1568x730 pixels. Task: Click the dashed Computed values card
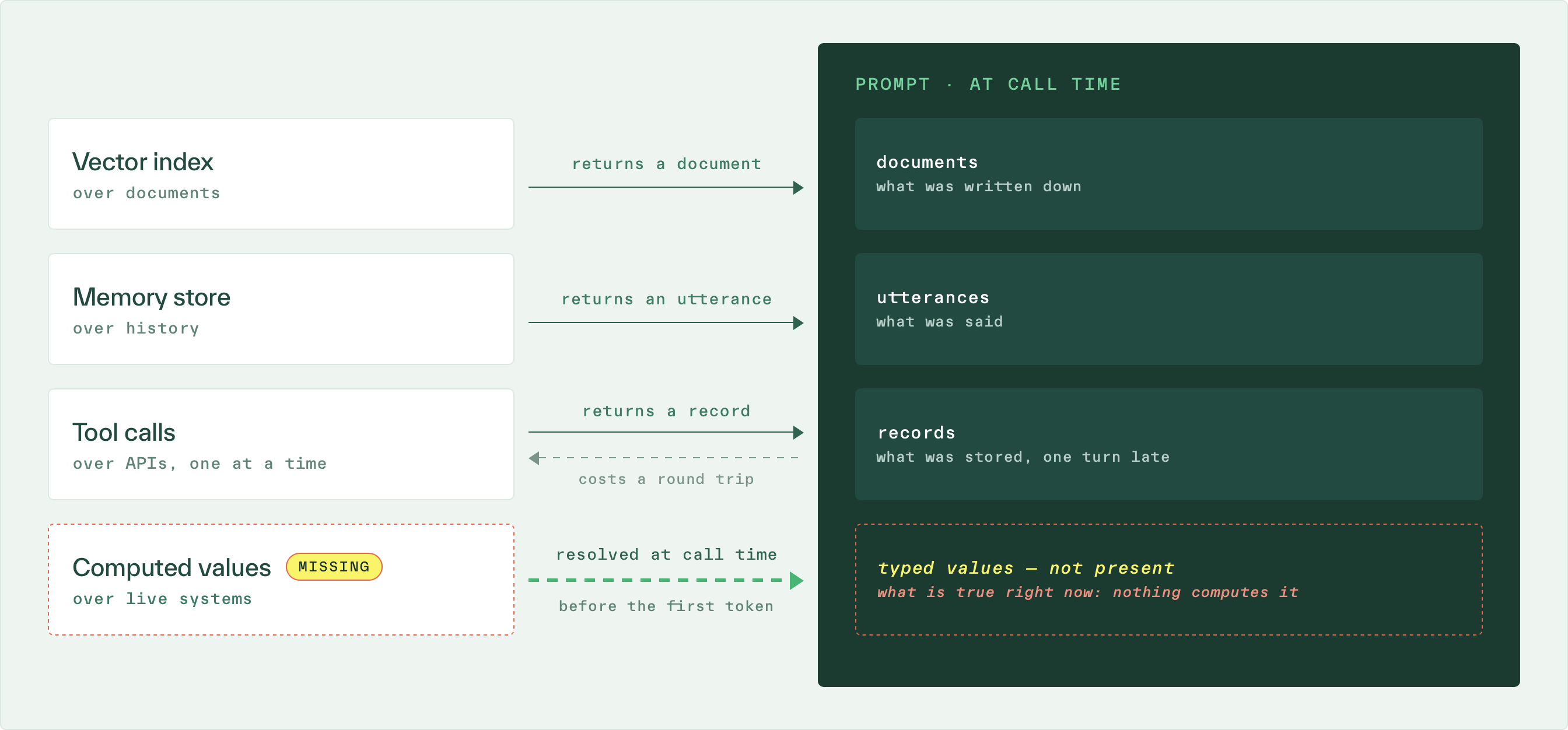(281, 580)
